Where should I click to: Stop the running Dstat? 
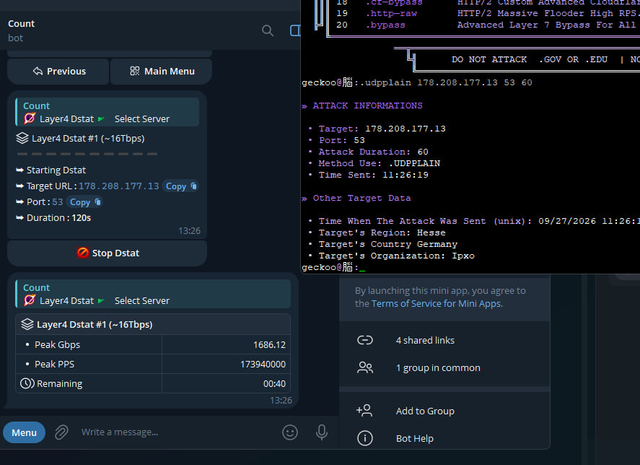click(107, 253)
